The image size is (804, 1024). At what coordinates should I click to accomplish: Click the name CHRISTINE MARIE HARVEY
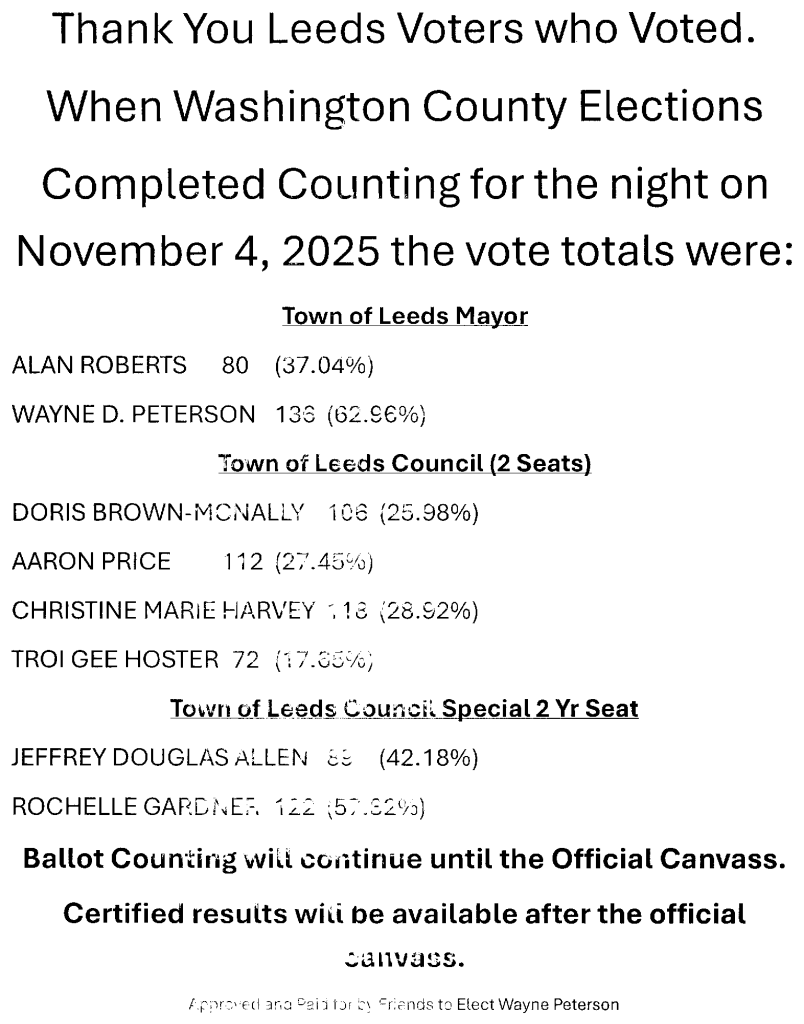(x=163, y=611)
